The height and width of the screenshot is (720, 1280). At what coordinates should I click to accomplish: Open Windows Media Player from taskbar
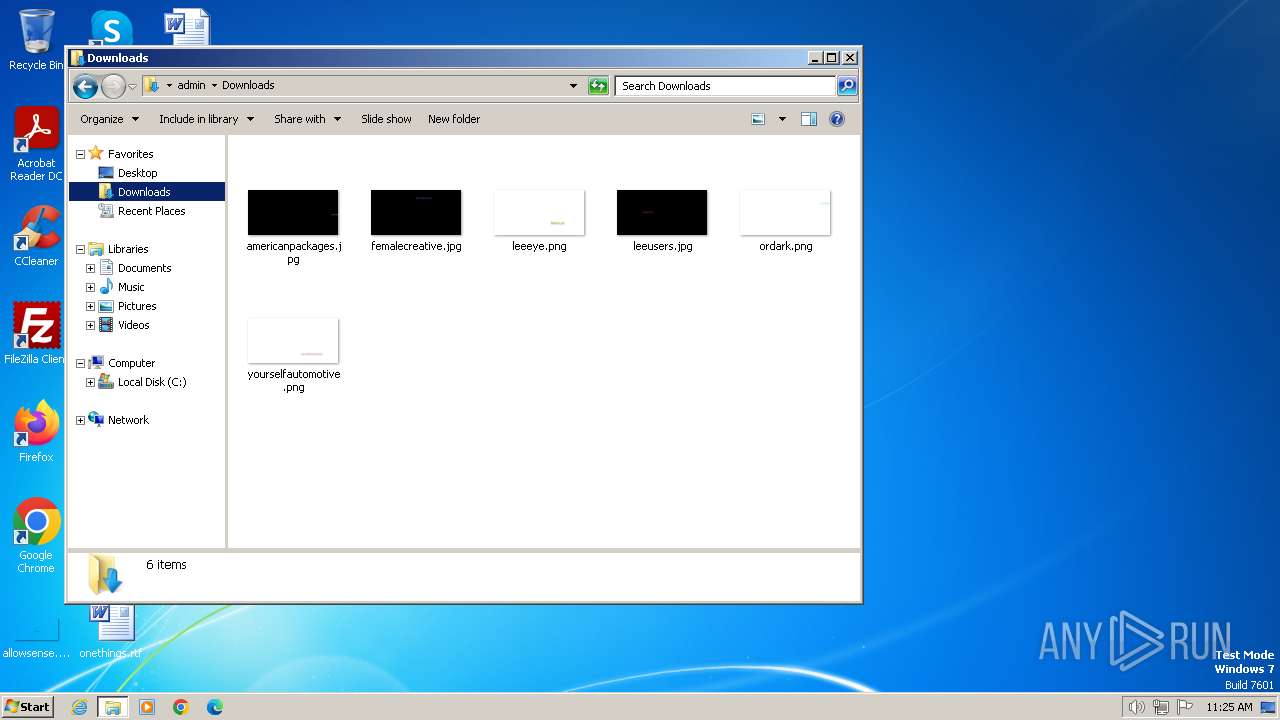pyautogui.click(x=147, y=707)
